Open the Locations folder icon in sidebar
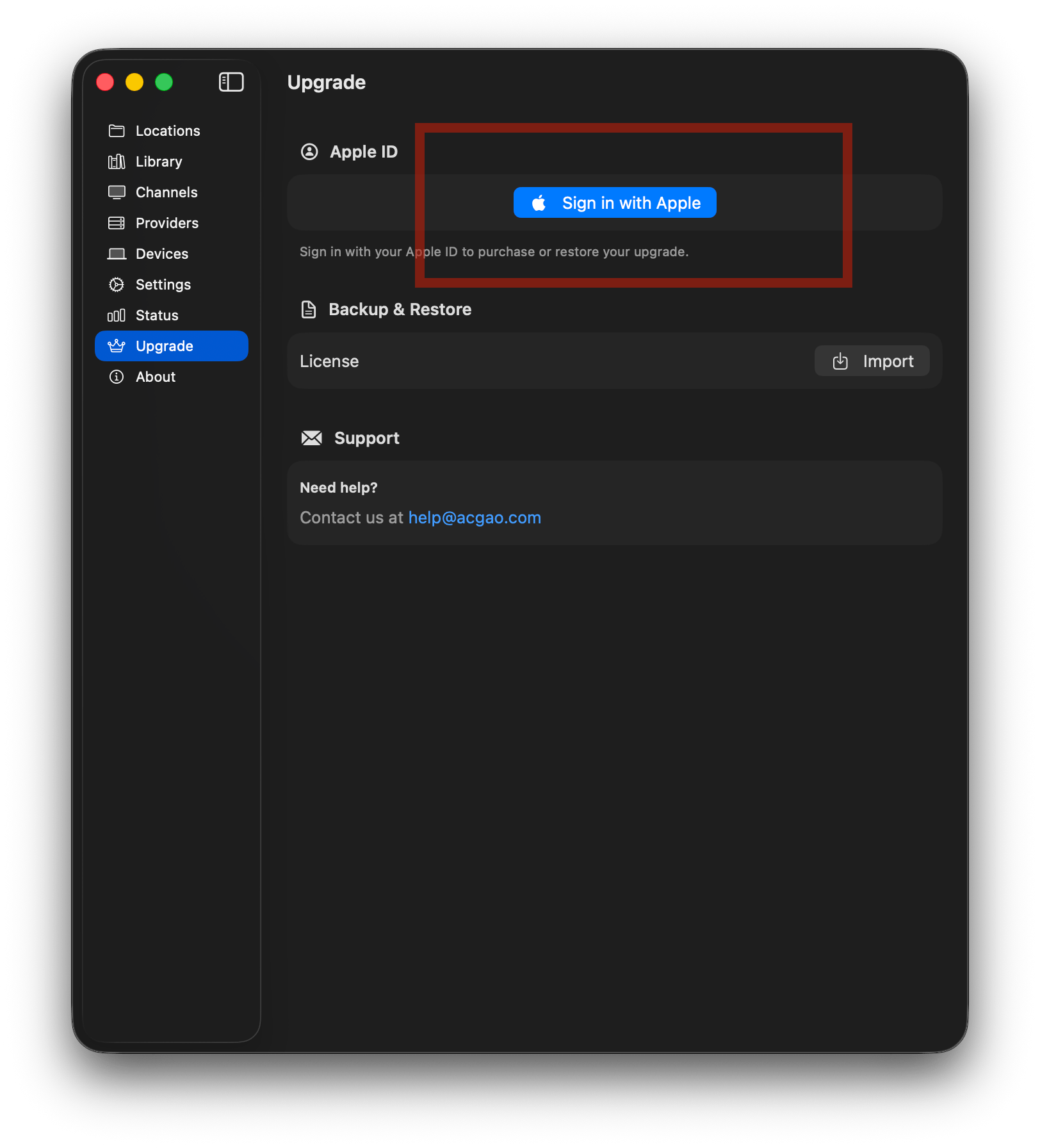This screenshot has width=1040, height=1148. (x=117, y=131)
